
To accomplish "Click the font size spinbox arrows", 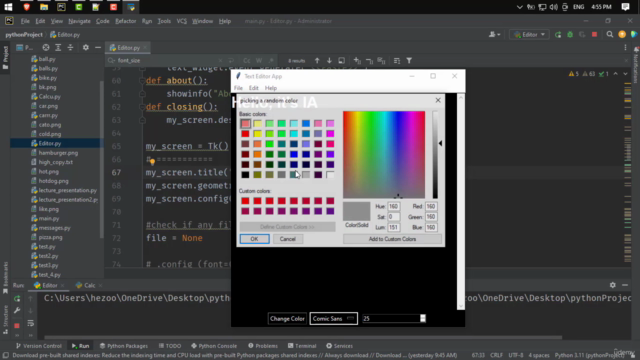I will [423, 318].
